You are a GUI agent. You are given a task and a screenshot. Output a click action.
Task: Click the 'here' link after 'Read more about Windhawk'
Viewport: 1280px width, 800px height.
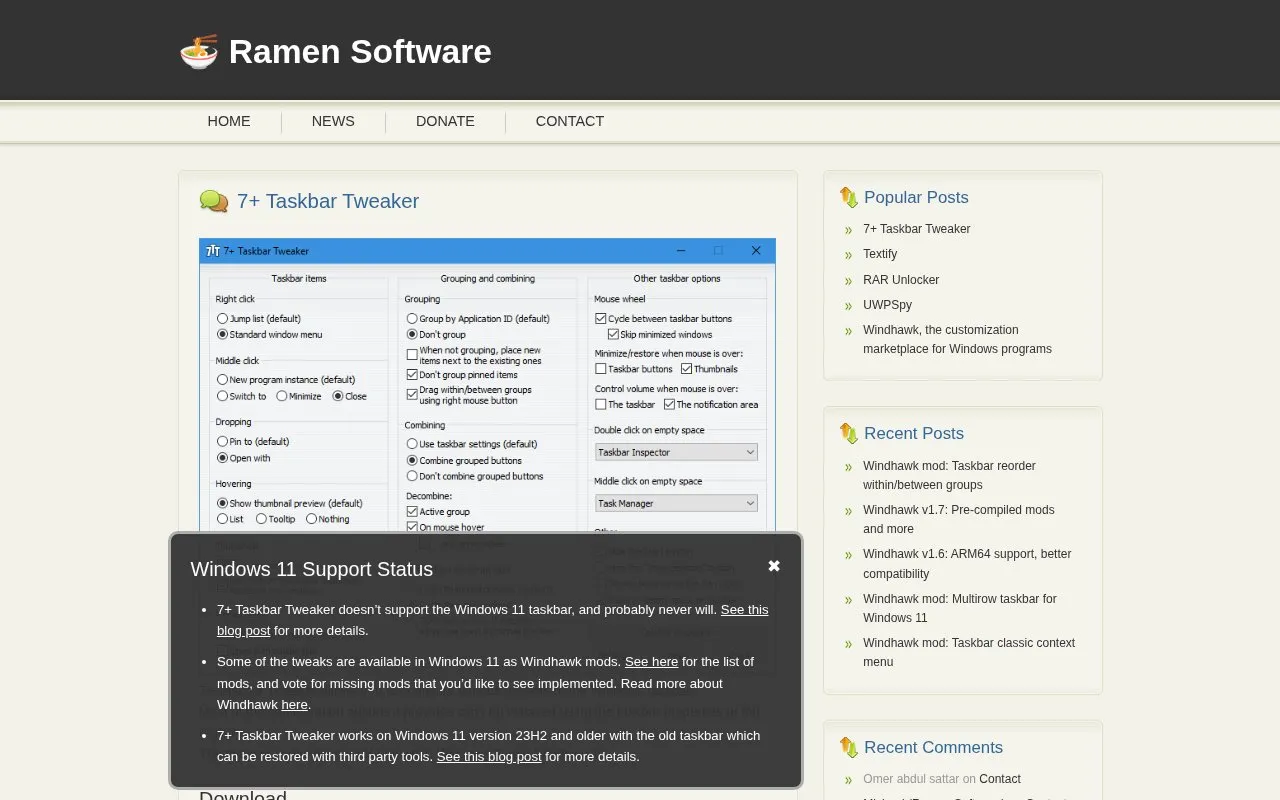click(294, 705)
